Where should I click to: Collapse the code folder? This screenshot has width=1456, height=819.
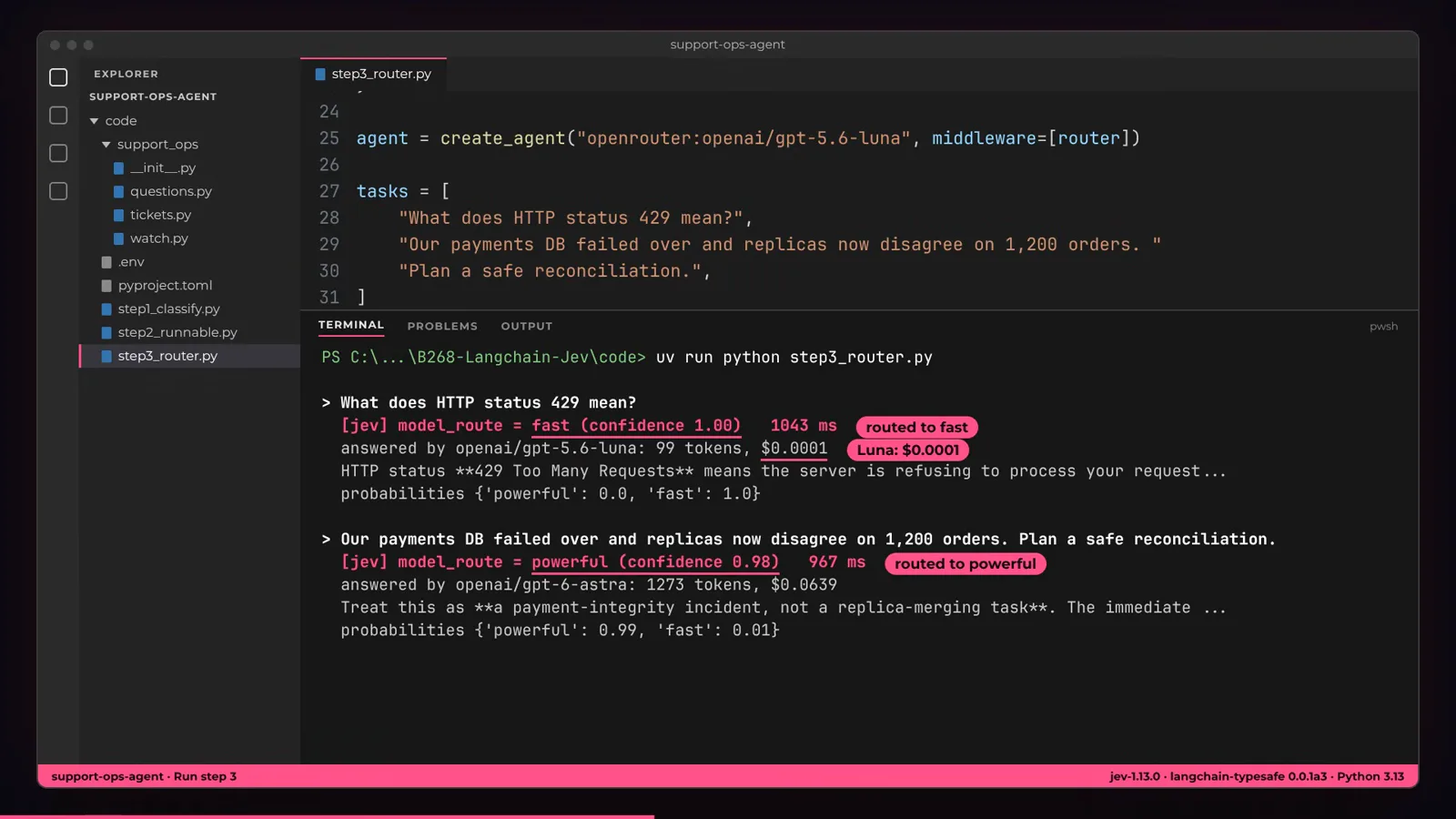(94, 121)
